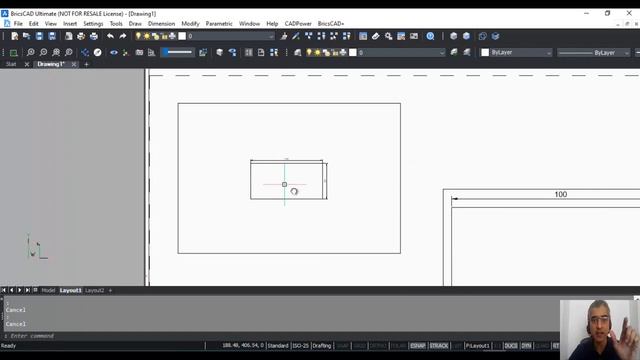This screenshot has width=640, height=360.
Task: Toggle SNAP in the status bar
Action: pos(342,346)
